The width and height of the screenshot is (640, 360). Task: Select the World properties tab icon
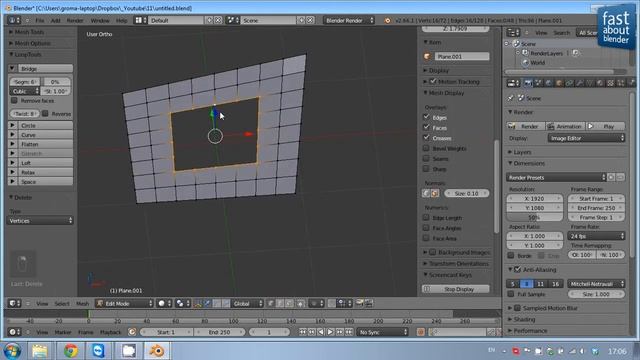549,83
